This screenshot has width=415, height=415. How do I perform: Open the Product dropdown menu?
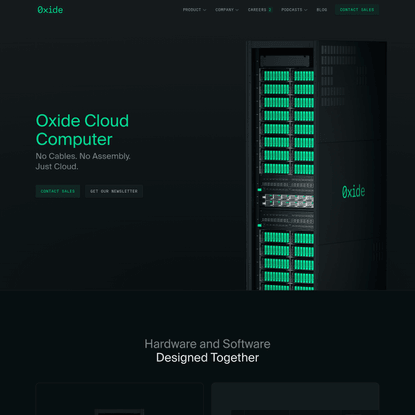click(x=194, y=10)
